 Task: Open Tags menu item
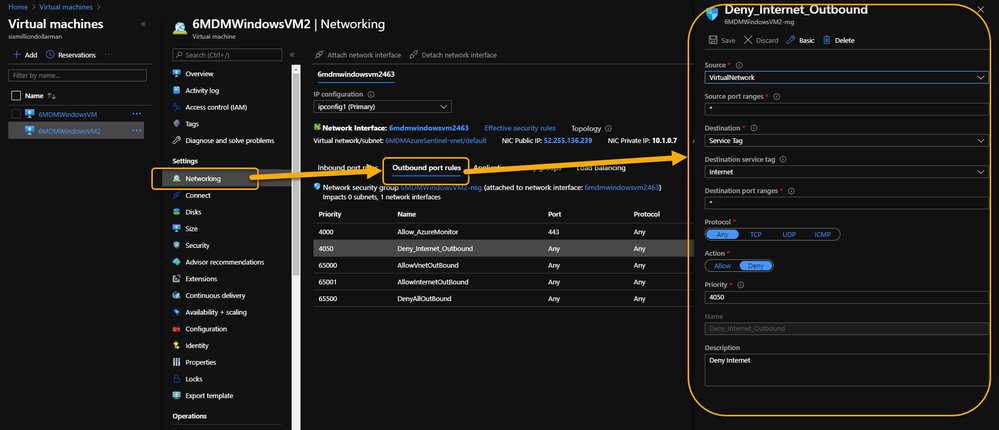192,124
